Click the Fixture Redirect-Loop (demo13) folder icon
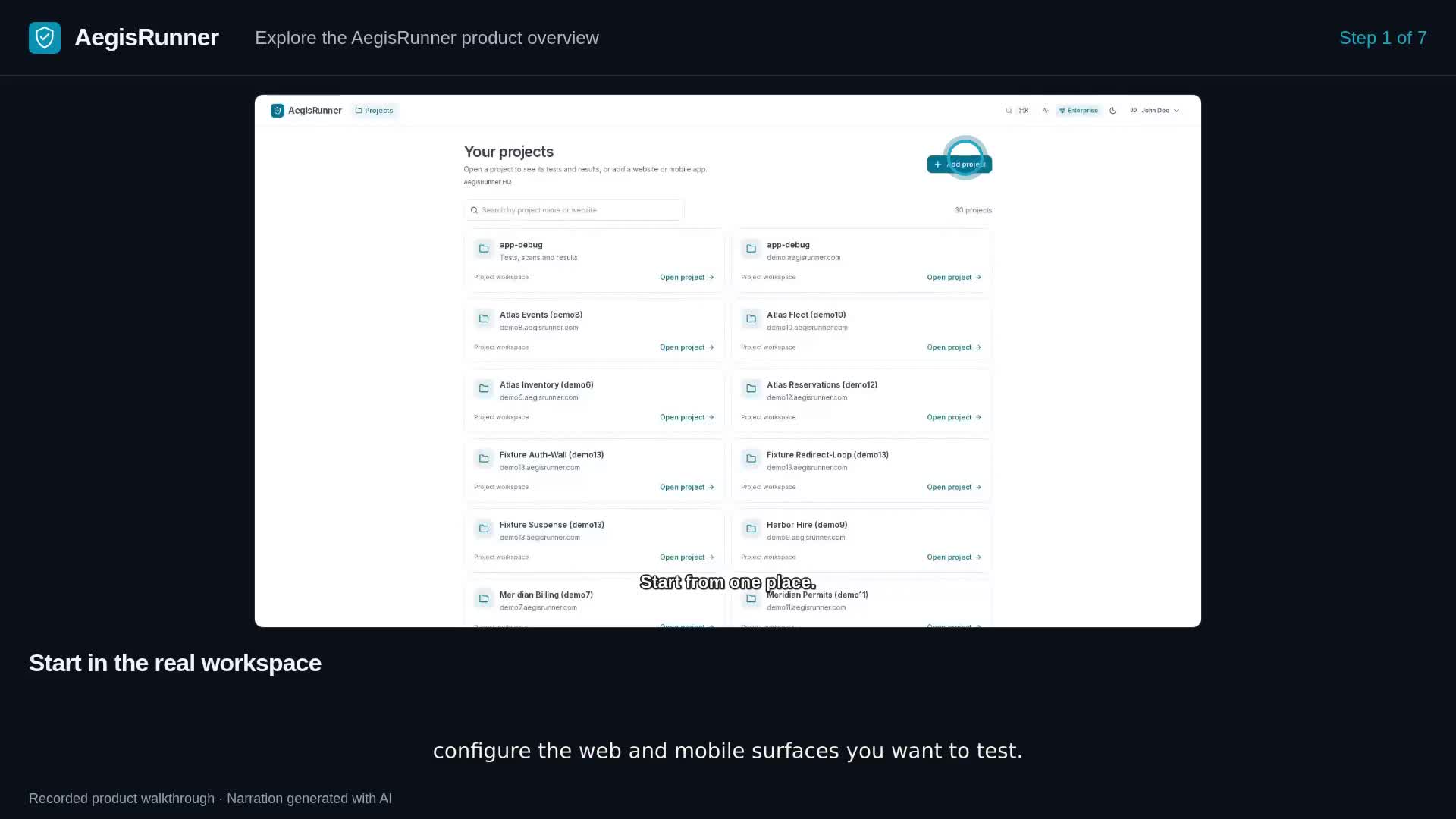Viewport: 1456px width, 819px height. pos(751,459)
